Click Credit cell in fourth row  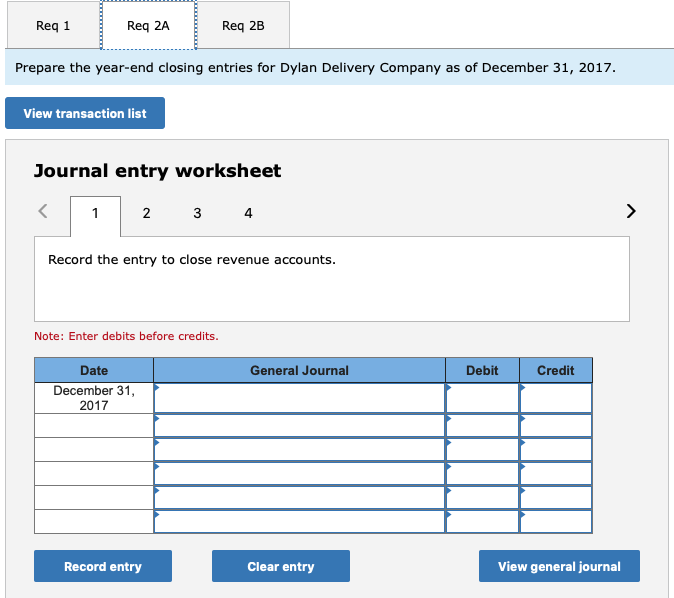pyautogui.click(x=556, y=474)
